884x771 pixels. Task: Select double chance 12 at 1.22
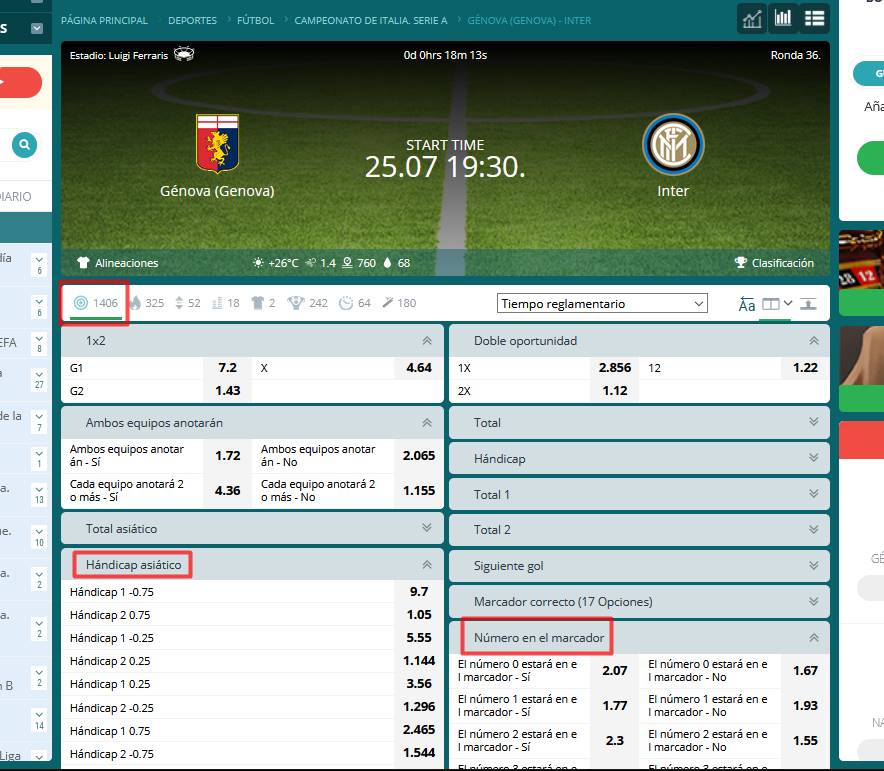point(805,368)
